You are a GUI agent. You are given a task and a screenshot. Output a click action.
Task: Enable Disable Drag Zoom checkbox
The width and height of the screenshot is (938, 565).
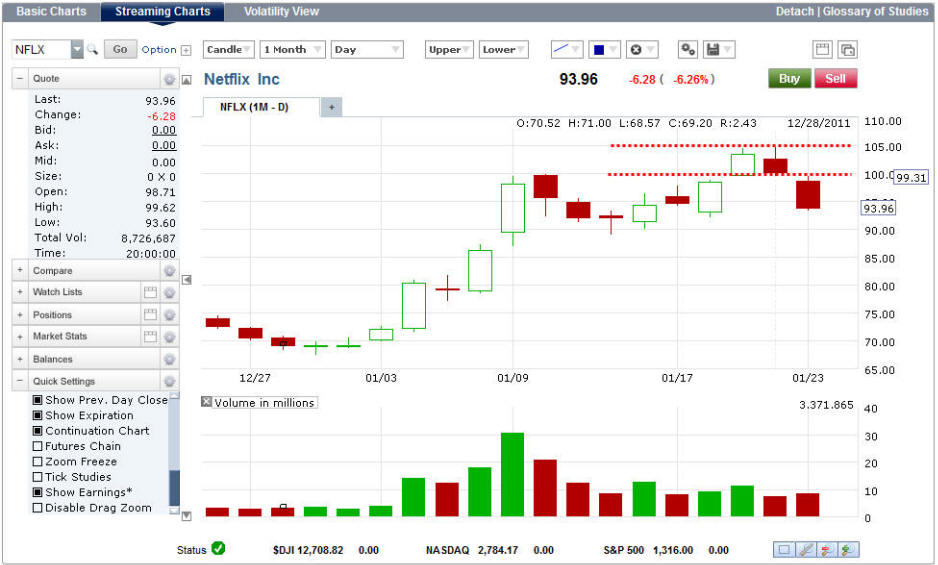tap(38, 508)
